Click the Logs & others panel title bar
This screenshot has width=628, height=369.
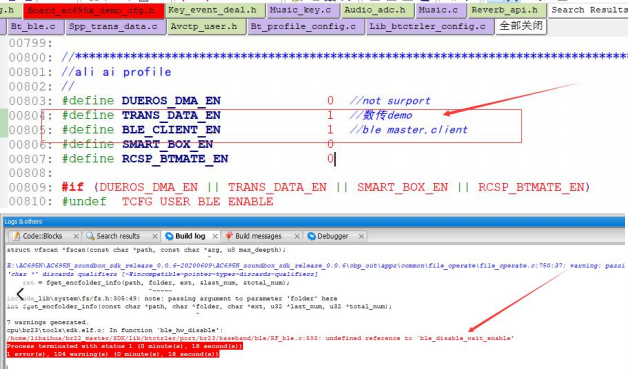(x=314, y=222)
